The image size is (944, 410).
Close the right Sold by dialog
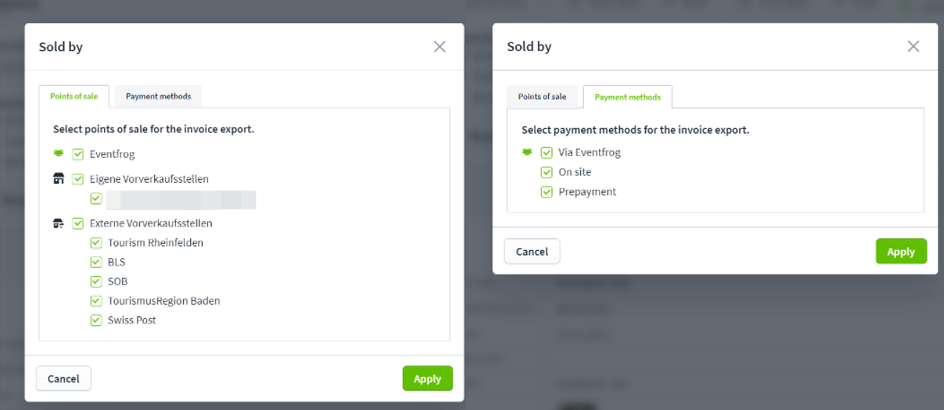click(913, 46)
